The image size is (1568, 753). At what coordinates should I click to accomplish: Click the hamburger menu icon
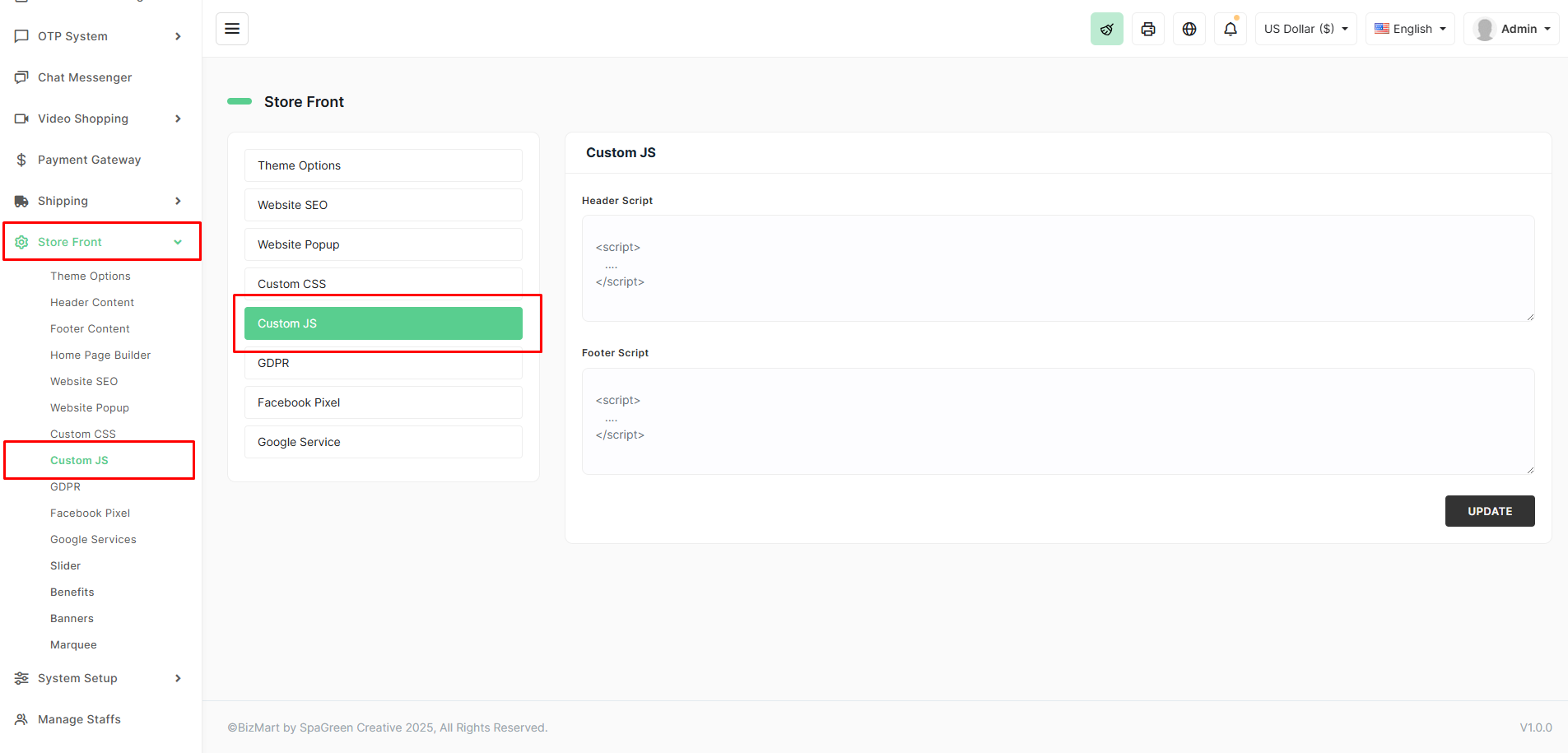pyautogui.click(x=231, y=28)
